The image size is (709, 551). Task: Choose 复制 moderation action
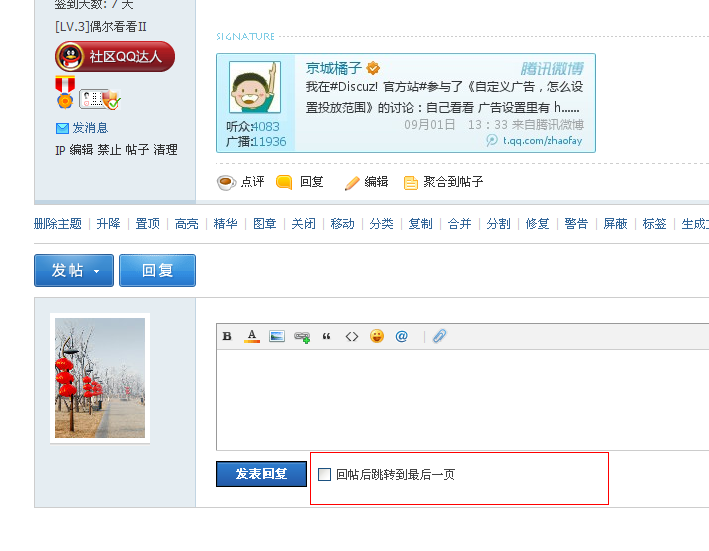coord(421,224)
